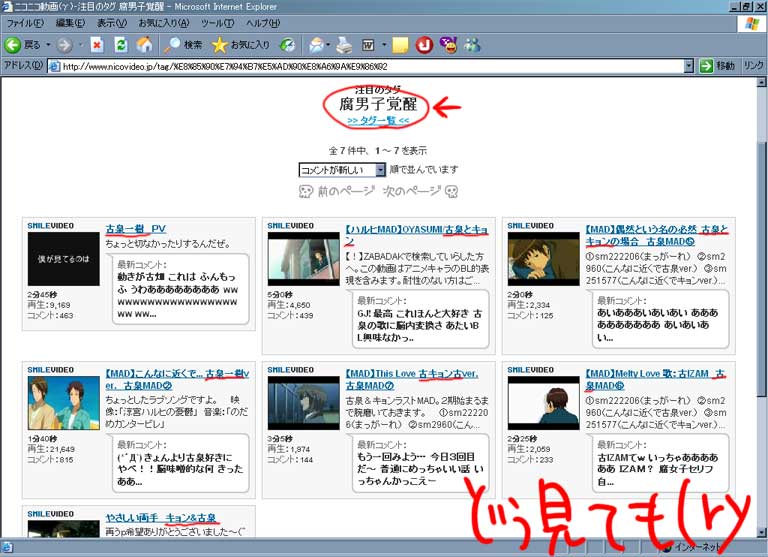Click the IE page icon in status bar
Image resolution: width=768 pixels, height=557 pixels.
pyautogui.click(x=7, y=547)
